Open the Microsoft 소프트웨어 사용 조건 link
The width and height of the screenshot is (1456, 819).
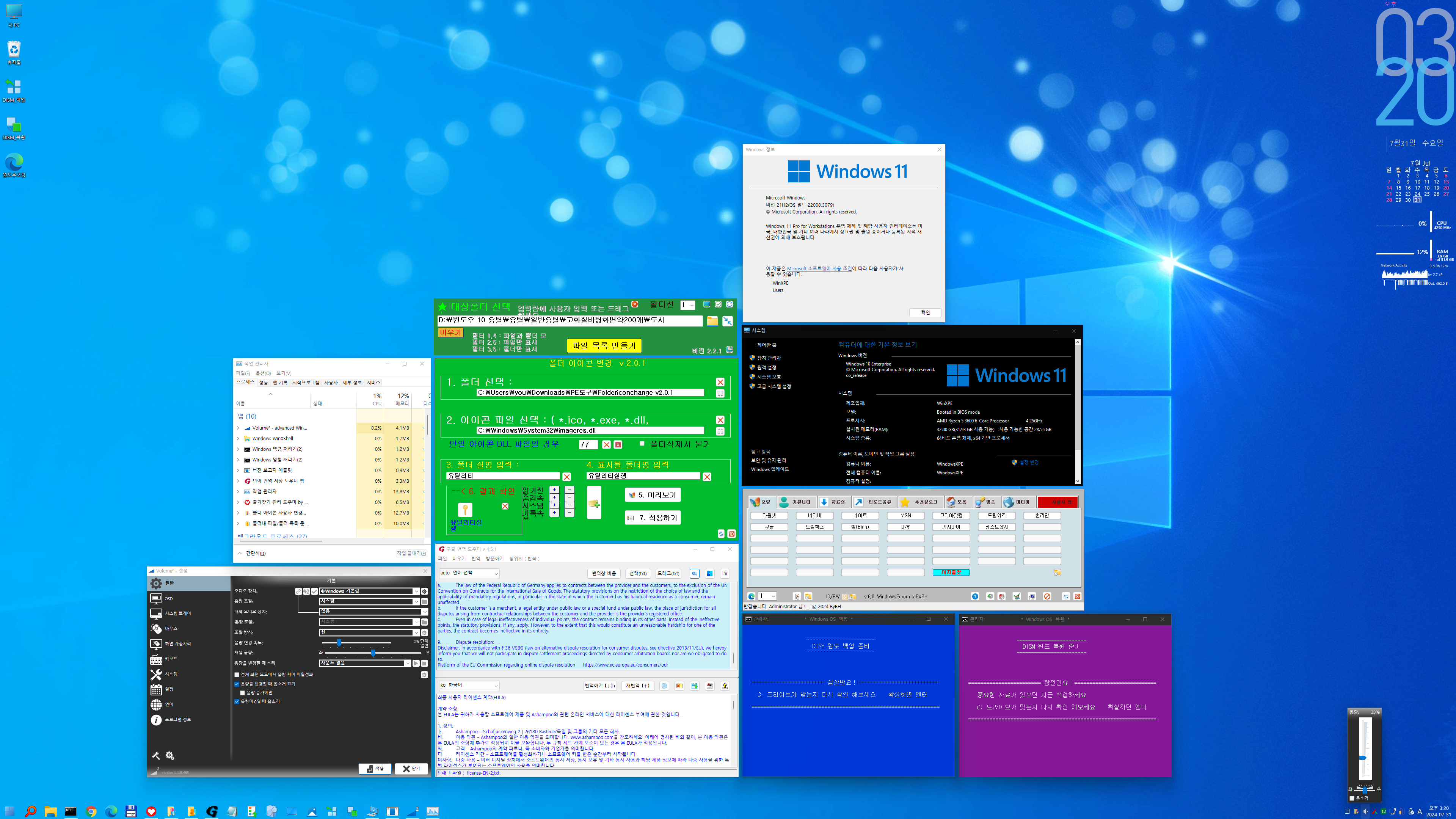pos(819,268)
